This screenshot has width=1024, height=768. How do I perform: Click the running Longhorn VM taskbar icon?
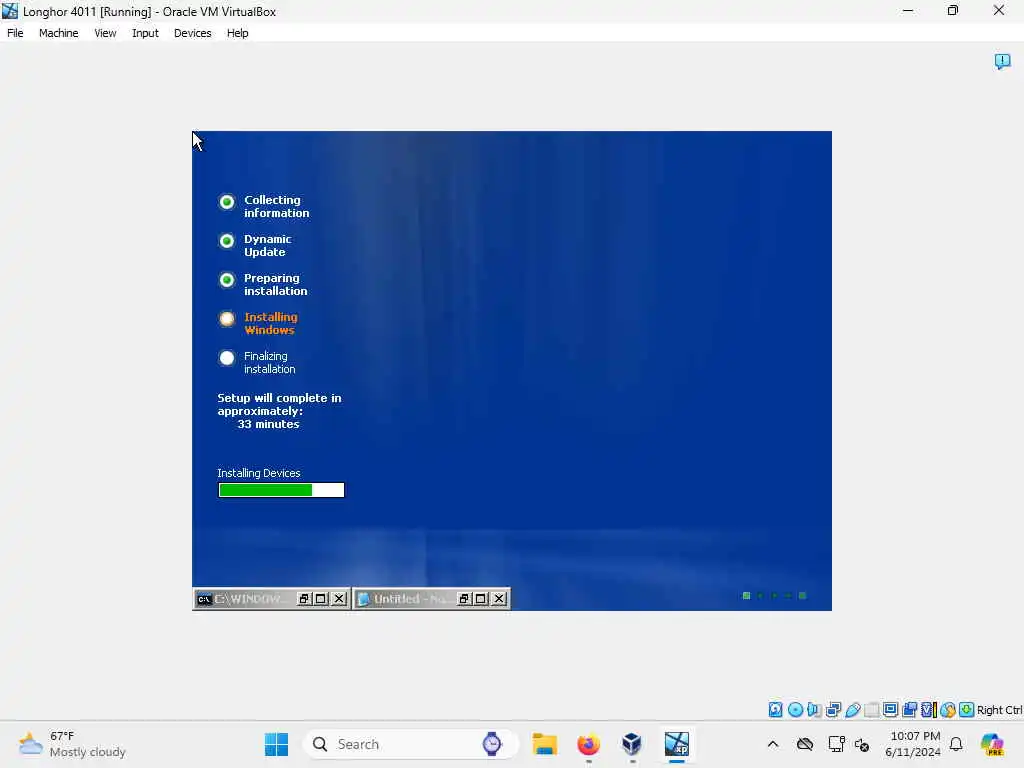pyautogui.click(x=677, y=744)
